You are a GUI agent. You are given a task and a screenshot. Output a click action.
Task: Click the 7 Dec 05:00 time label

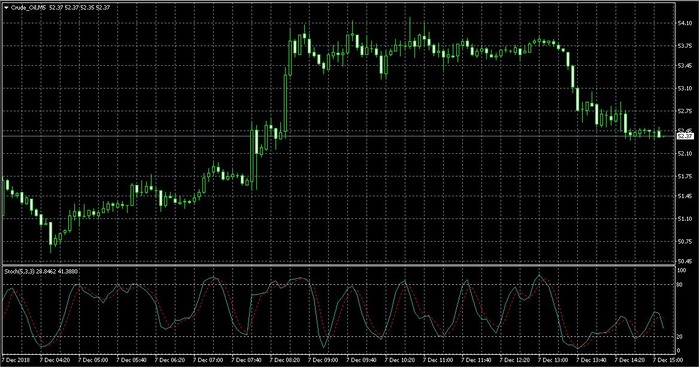(x=93, y=360)
